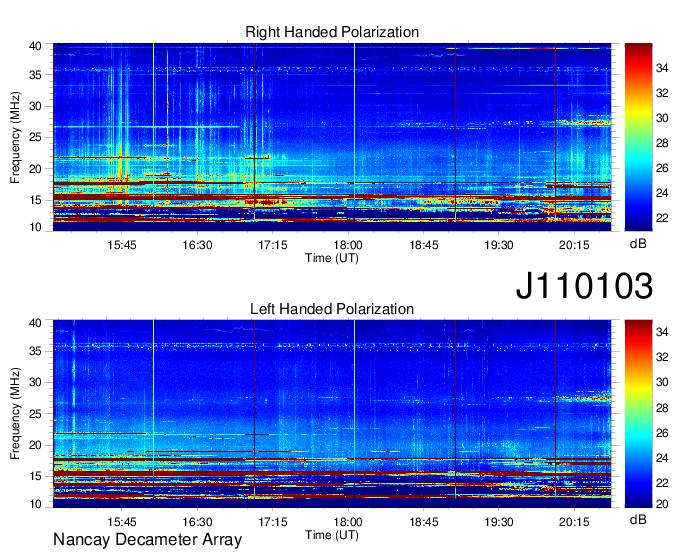Click the Left Handed Polarization spectrogram image

click(332, 414)
